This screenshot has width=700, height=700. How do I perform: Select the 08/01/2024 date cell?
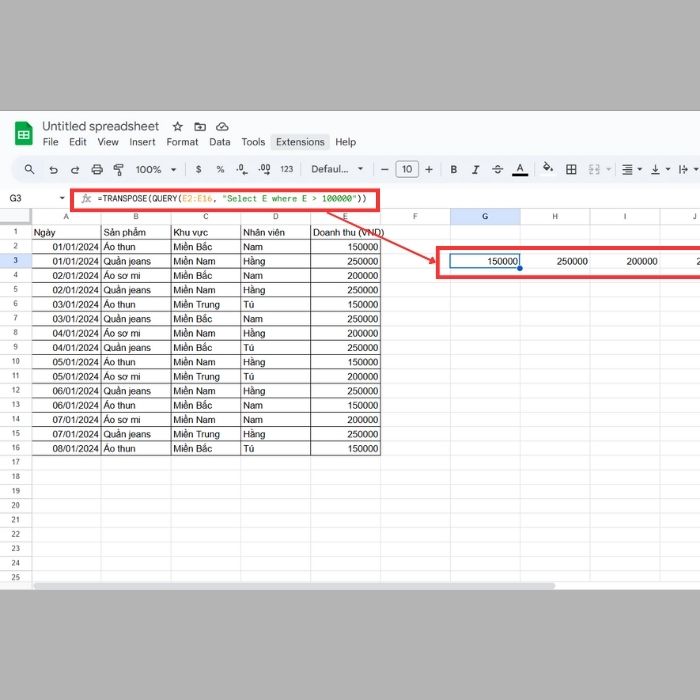(x=67, y=448)
